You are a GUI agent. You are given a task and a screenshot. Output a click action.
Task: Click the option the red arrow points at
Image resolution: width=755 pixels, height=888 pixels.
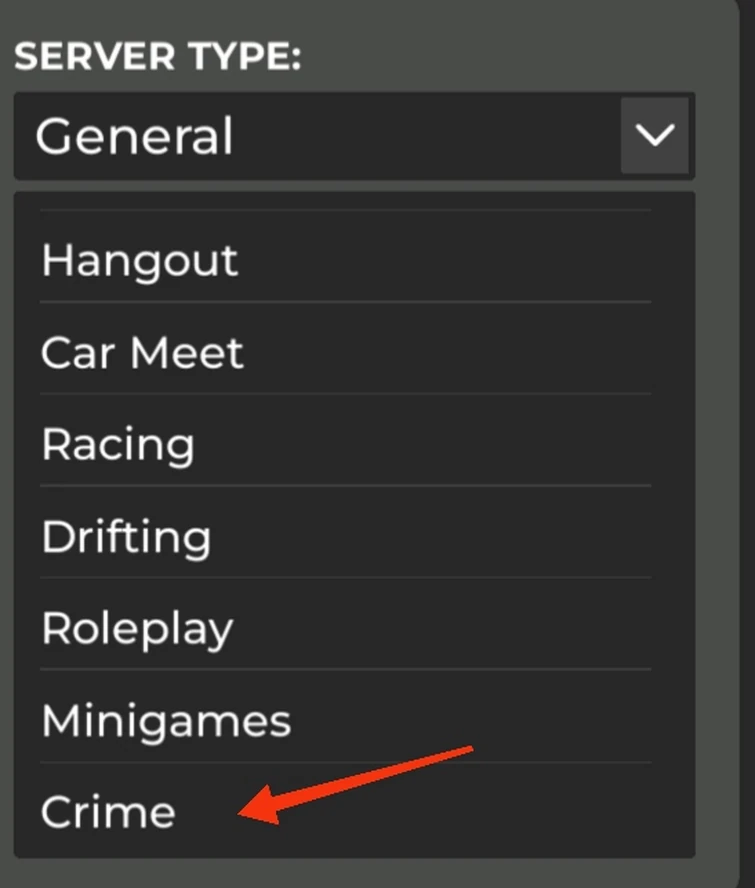click(108, 812)
